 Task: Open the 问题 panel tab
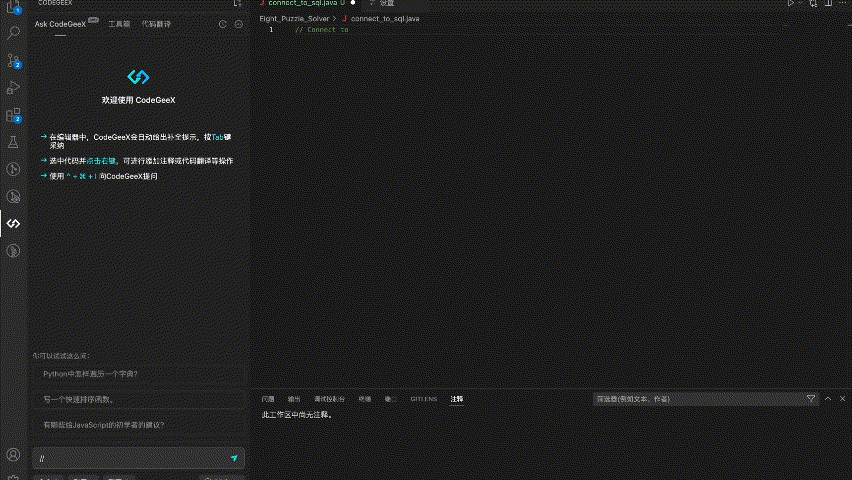[x=268, y=399]
